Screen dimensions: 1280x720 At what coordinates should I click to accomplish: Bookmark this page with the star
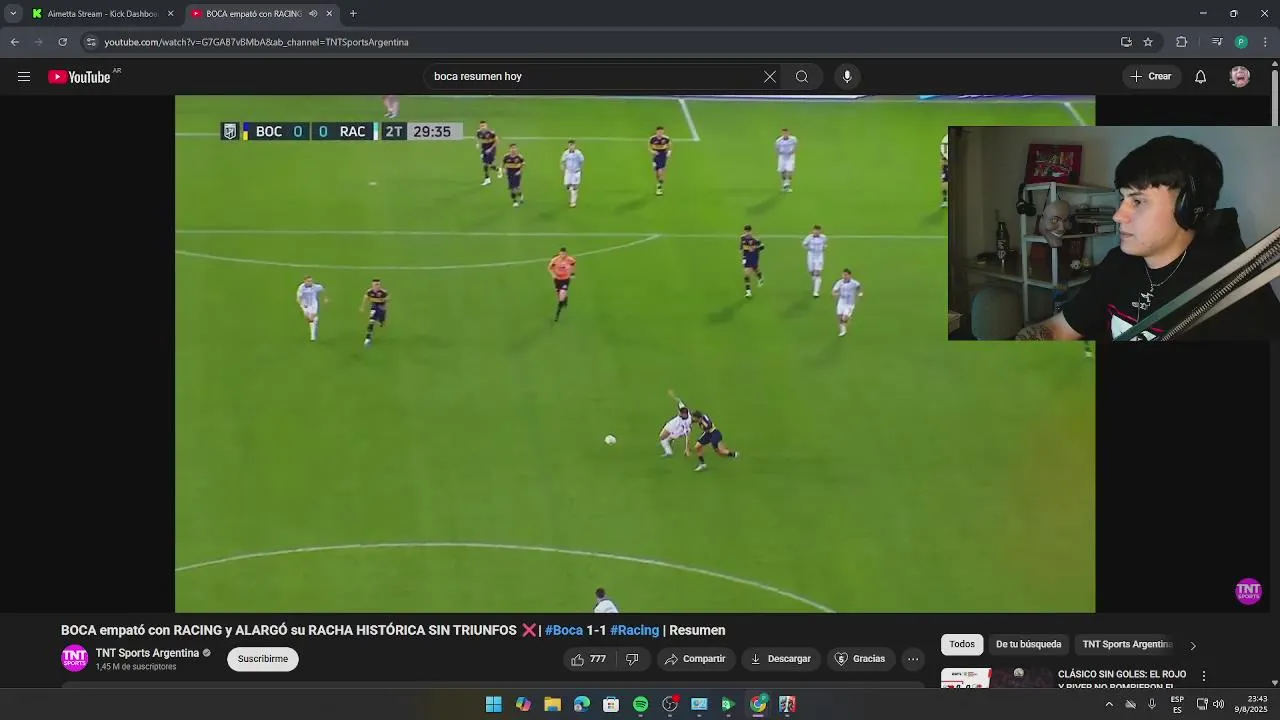(1148, 42)
